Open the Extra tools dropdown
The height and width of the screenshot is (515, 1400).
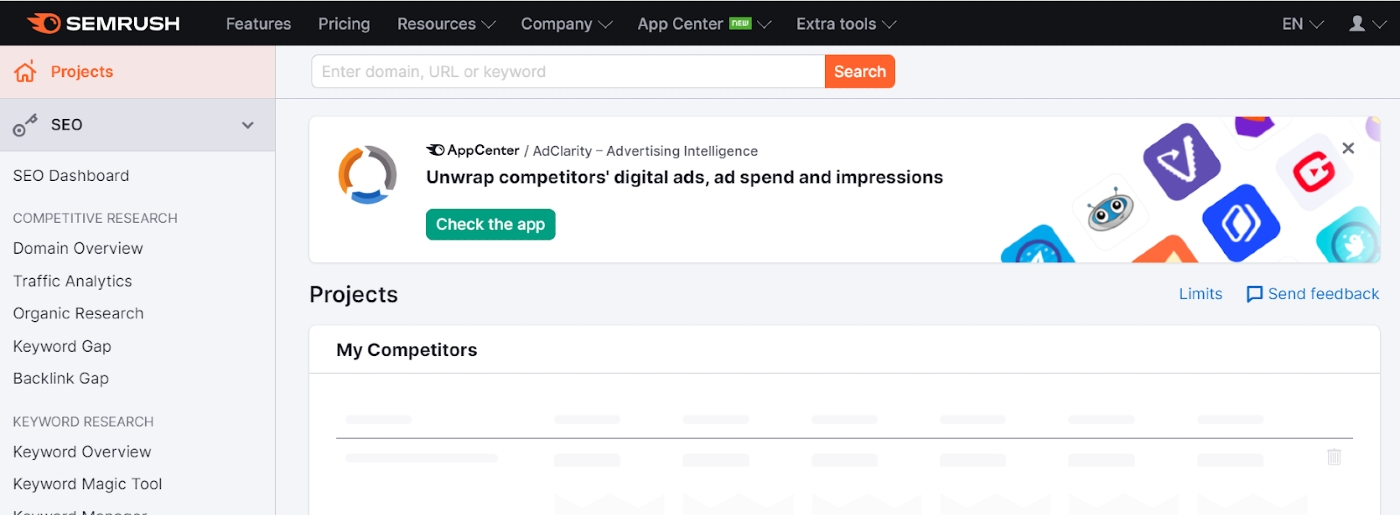[846, 24]
